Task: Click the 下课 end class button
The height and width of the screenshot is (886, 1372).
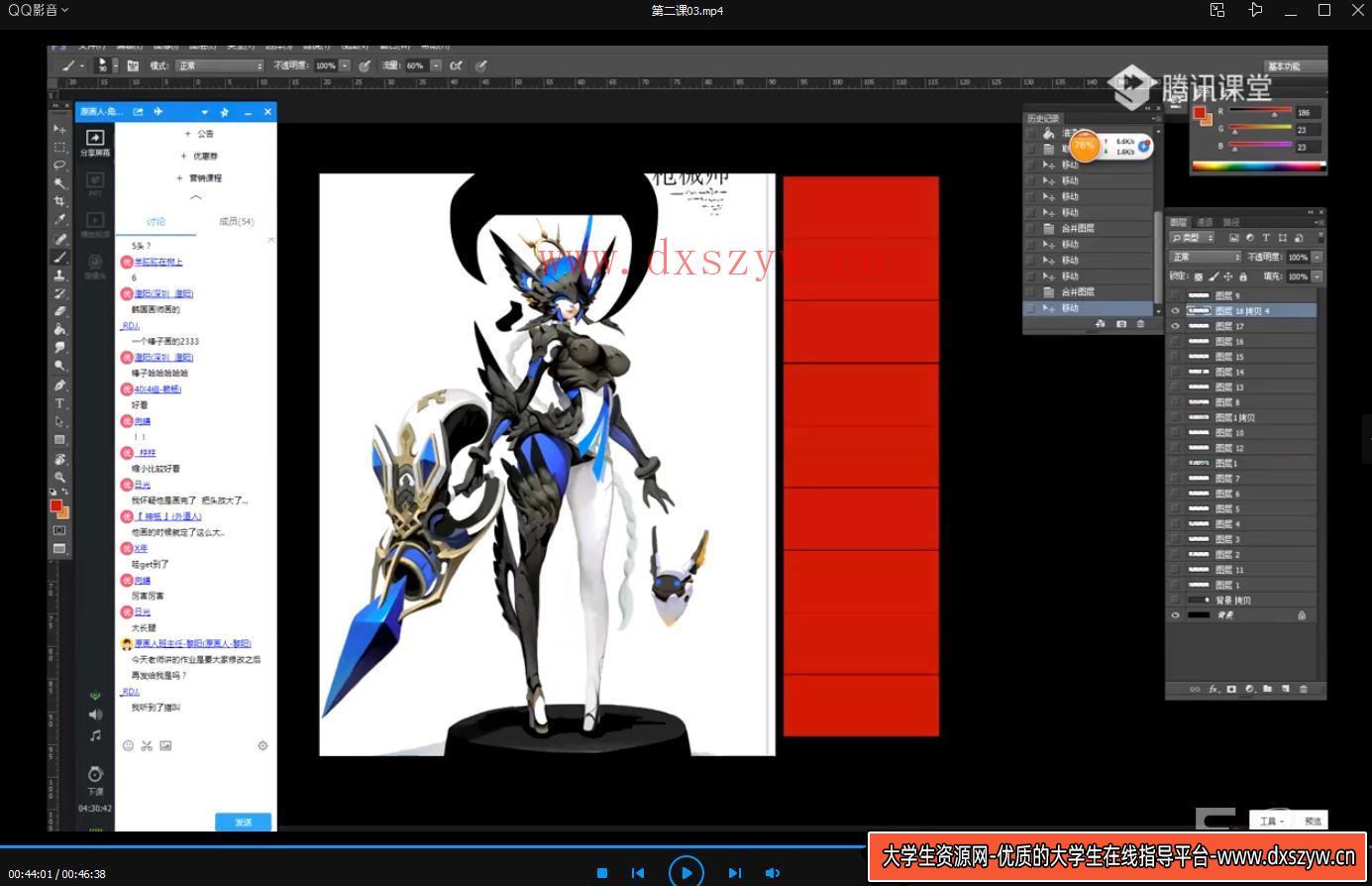Action: point(95,780)
